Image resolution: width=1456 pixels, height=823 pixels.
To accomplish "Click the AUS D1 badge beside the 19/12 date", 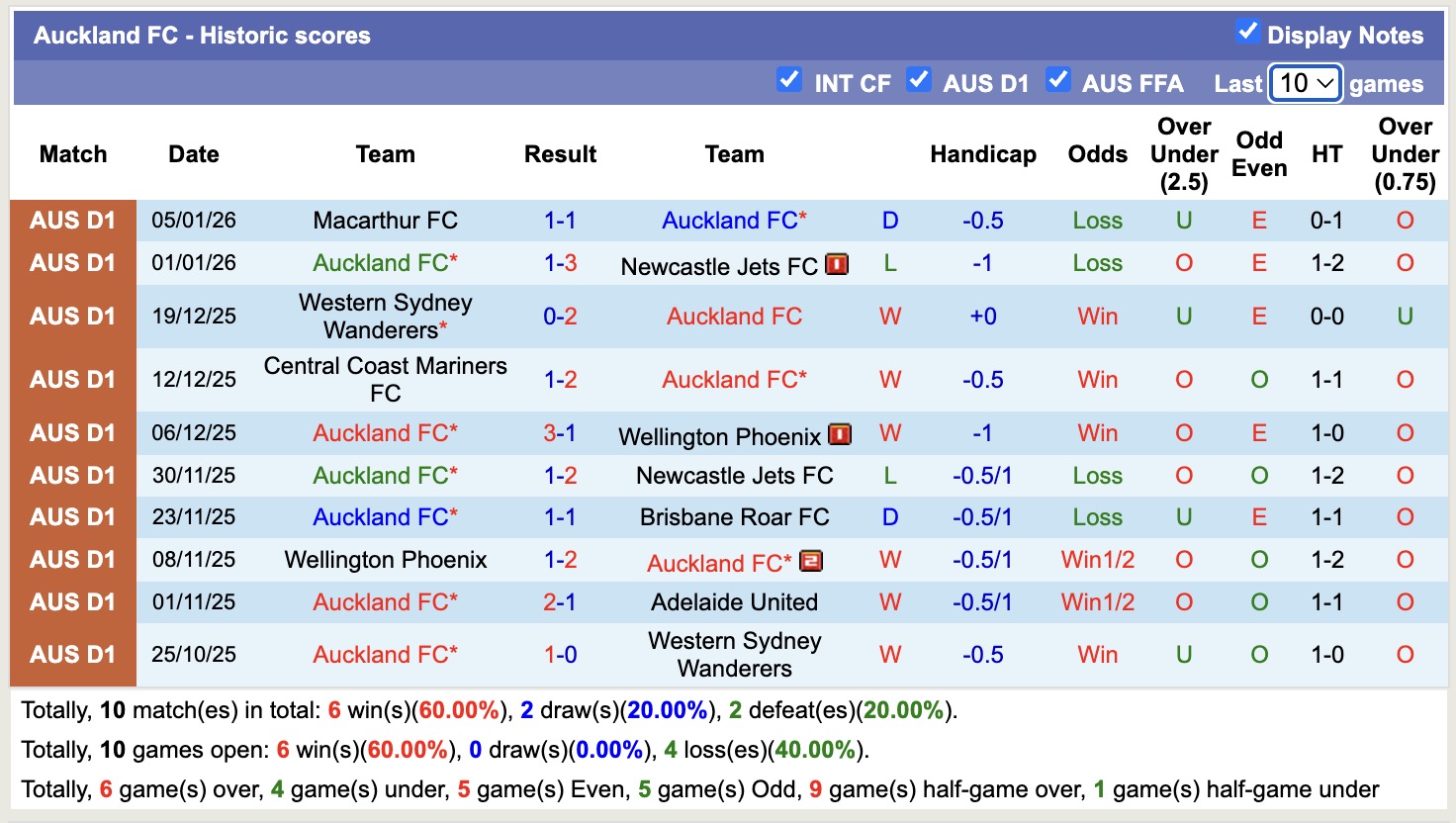I will (72, 316).
